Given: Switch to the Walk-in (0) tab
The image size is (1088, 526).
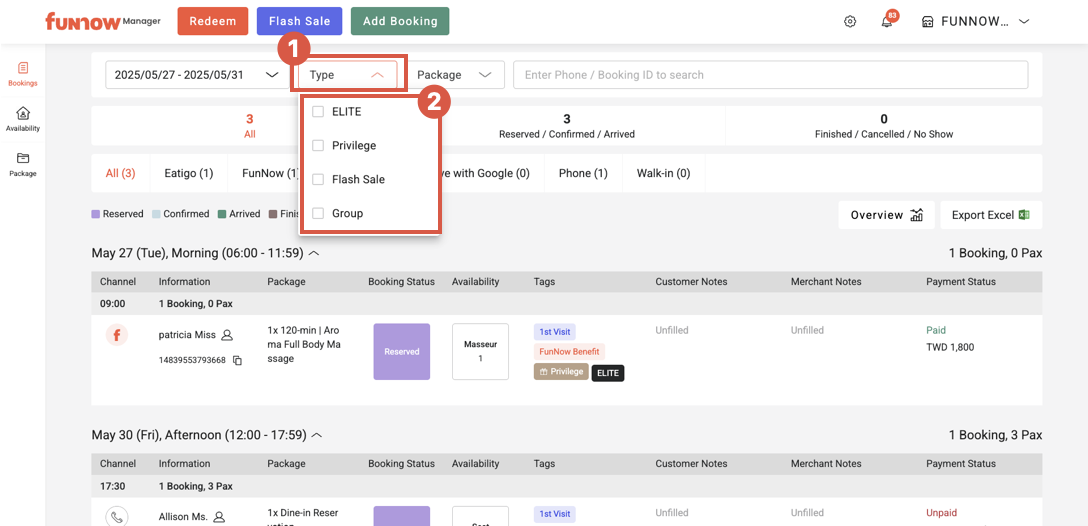Looking at the screenshot, I should (x=663, y=173).
